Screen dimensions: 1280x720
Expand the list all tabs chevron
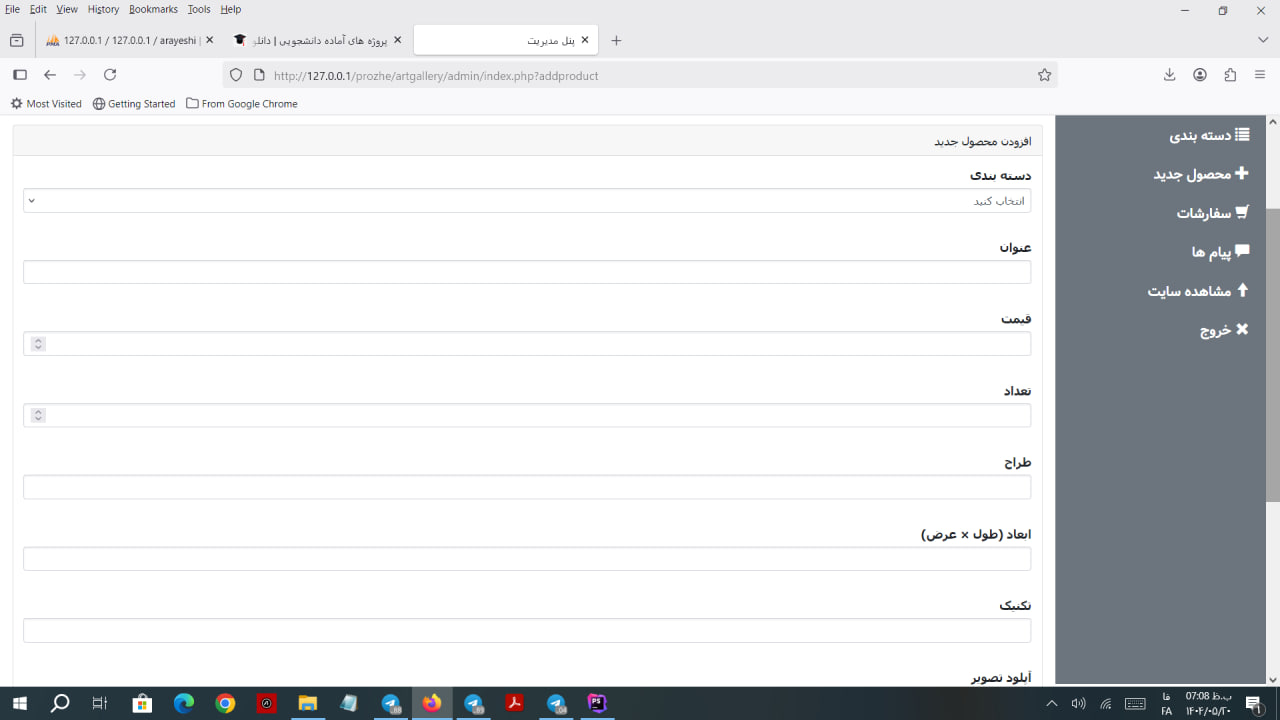point(1263,40)
